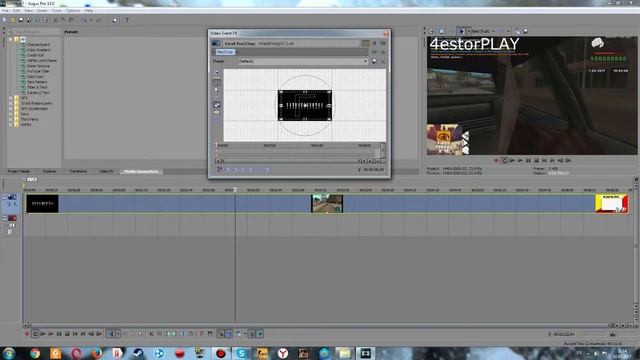Expand the 32-bit floating point folder
The image size is (640, 360).
(11, 103)
